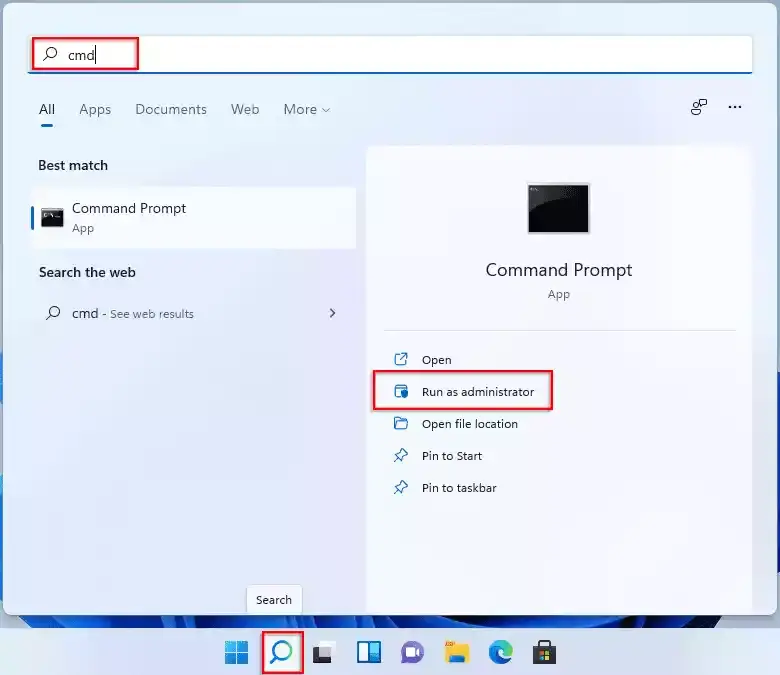
Task: Switch to the Documents tab
Action: (171, 109)
